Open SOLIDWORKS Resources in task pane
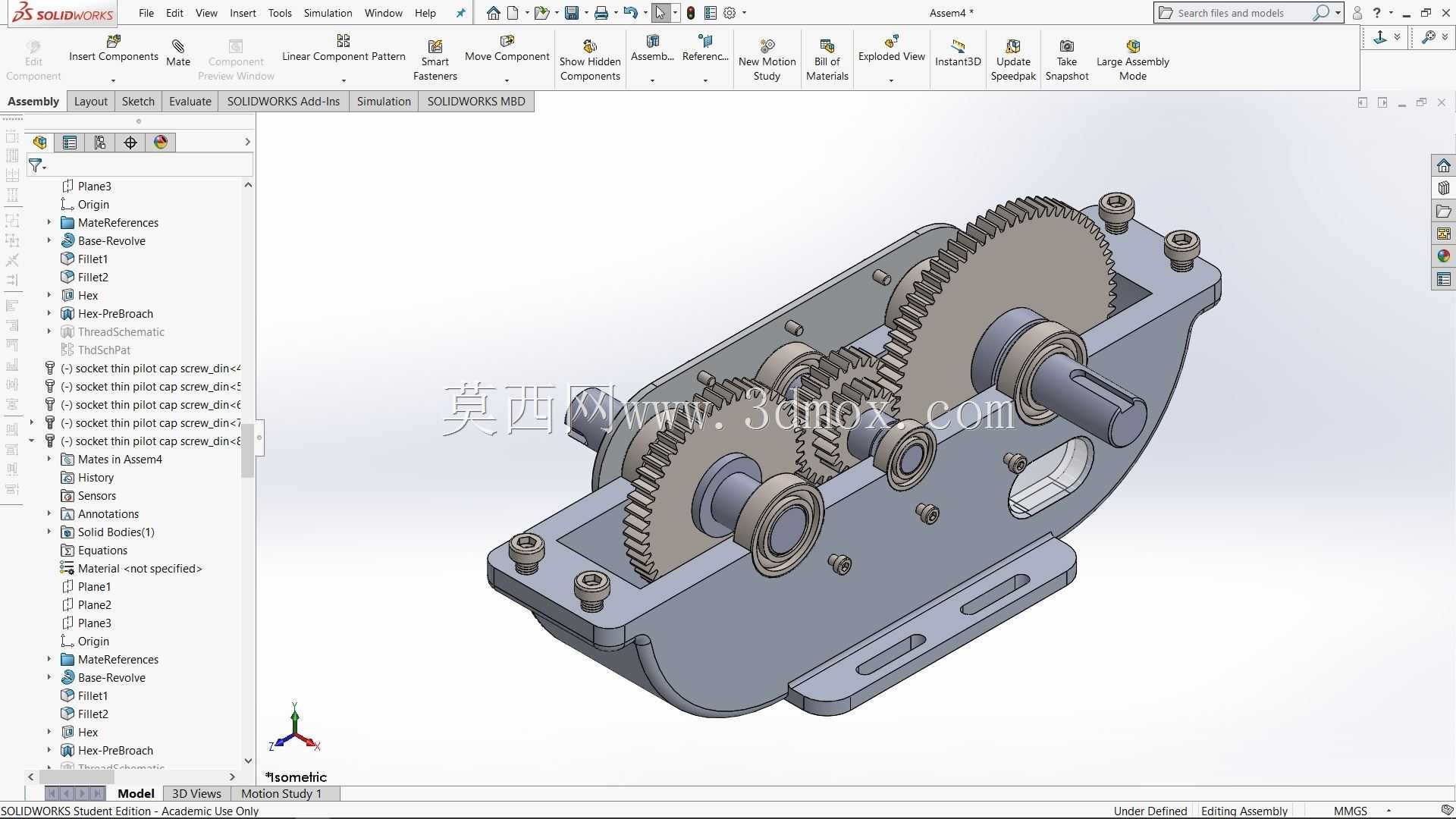1456x819 pixels. pyautogui.click(x=1443, y=165)
